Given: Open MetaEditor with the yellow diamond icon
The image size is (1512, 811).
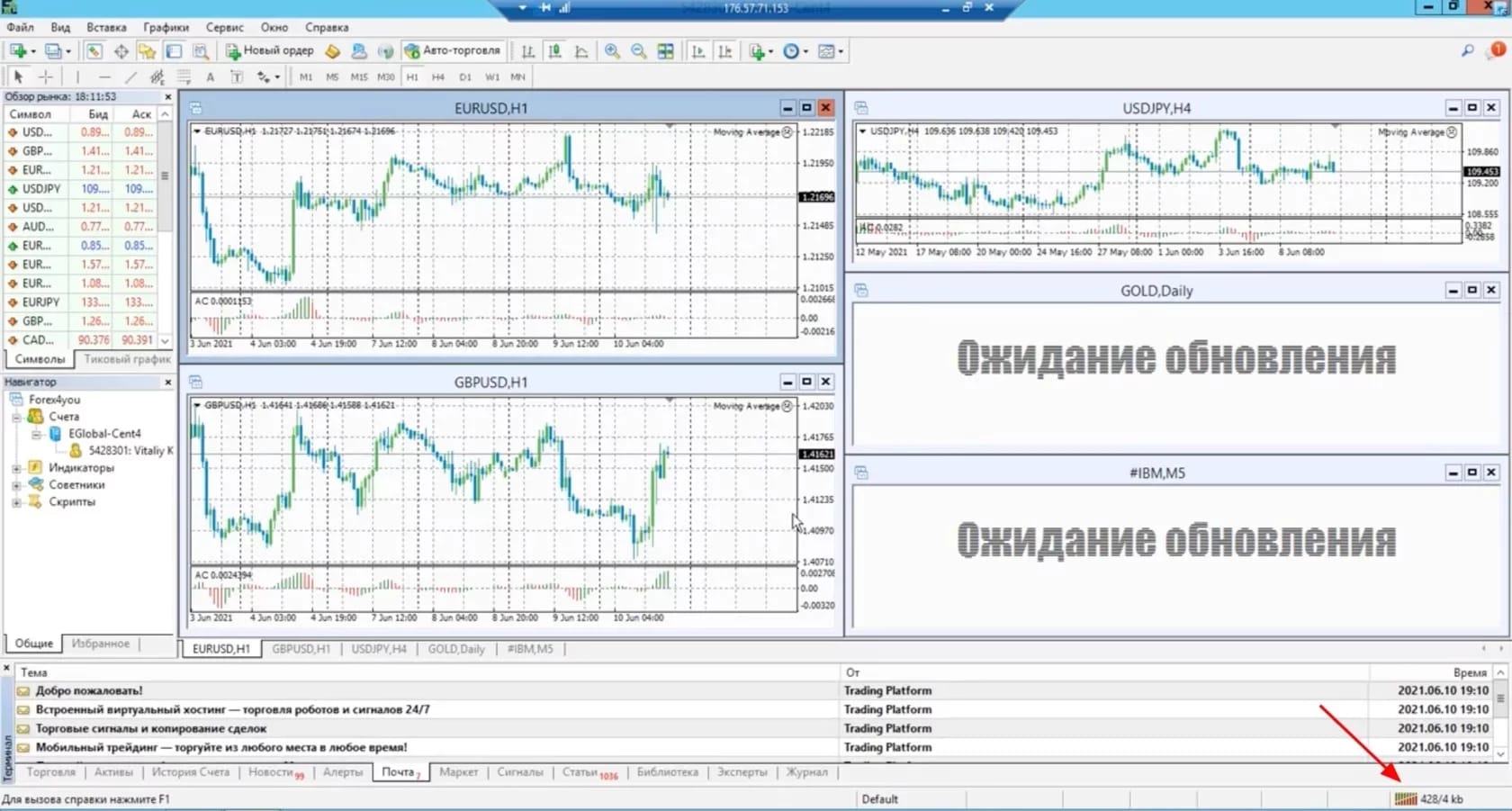Looking at the screenshot, I should (333, 51).
